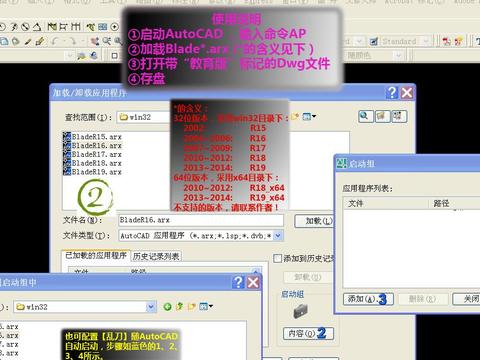Click the Pan tool icon in toolbar
Screen dimensions: 480x360
(x=95, y=41)
